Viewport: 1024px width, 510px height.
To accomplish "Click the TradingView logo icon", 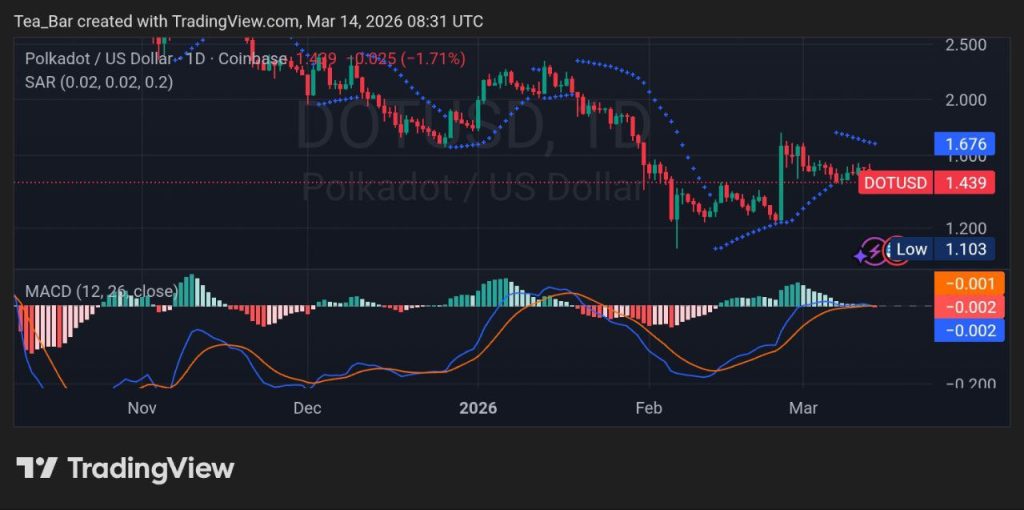I will tap(36, 468).
